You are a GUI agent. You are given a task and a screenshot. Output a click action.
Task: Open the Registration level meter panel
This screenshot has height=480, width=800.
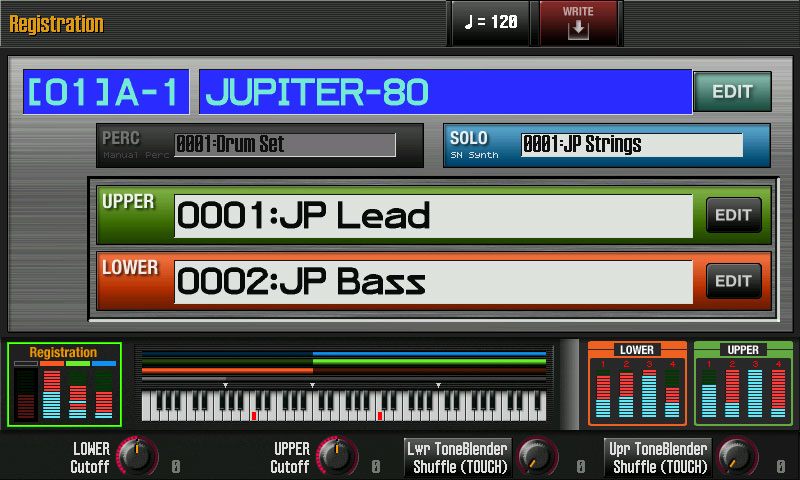click(x=64, y=385)
